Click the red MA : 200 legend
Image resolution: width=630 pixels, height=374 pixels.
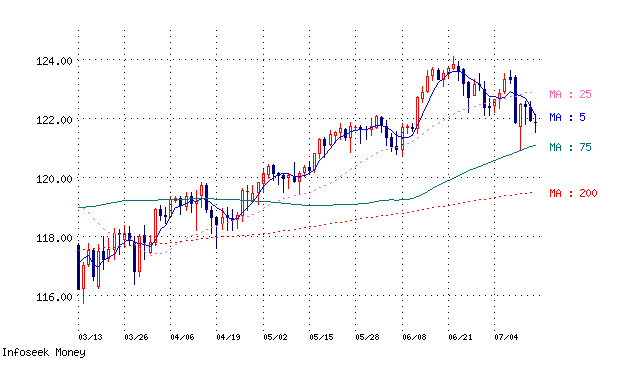[573, 193]
